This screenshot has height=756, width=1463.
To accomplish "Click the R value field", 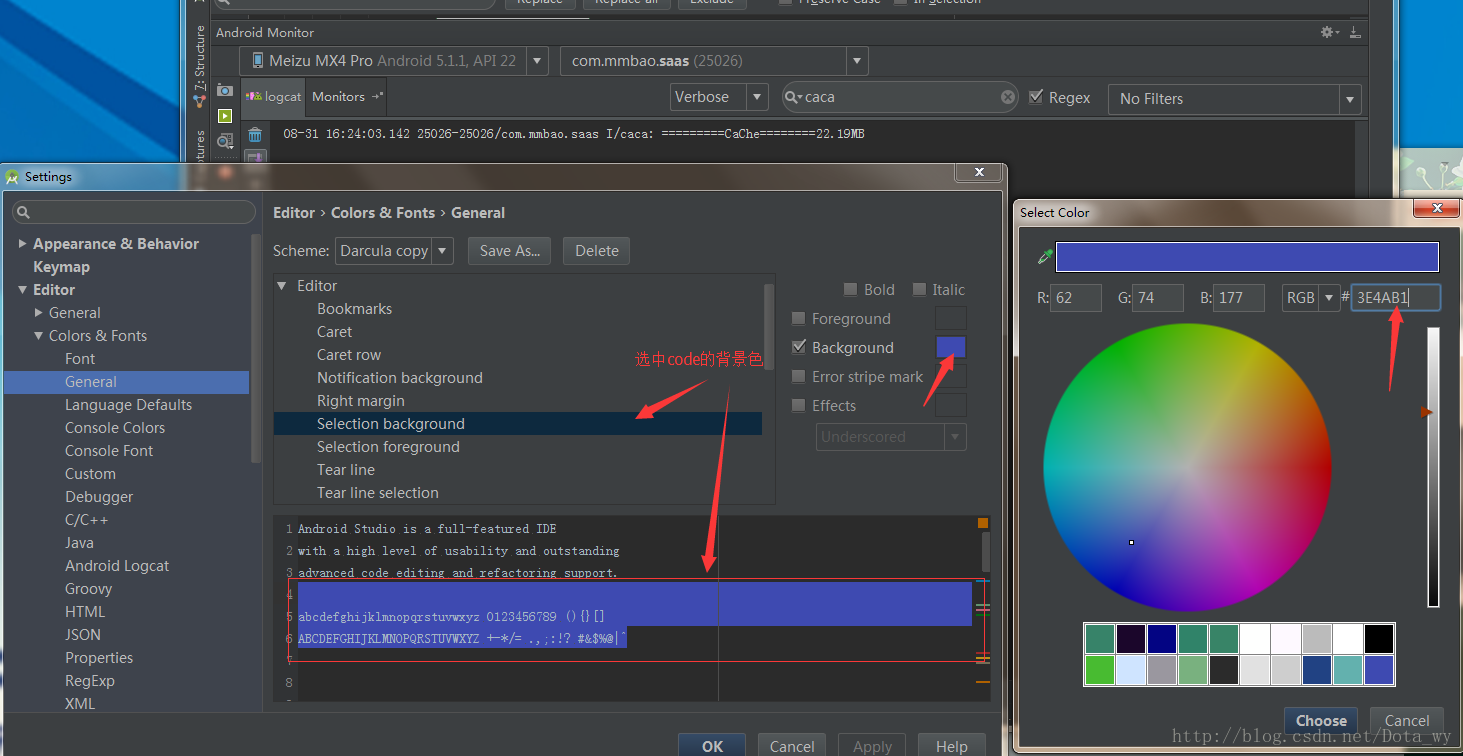I will (x=1076, y=298).
